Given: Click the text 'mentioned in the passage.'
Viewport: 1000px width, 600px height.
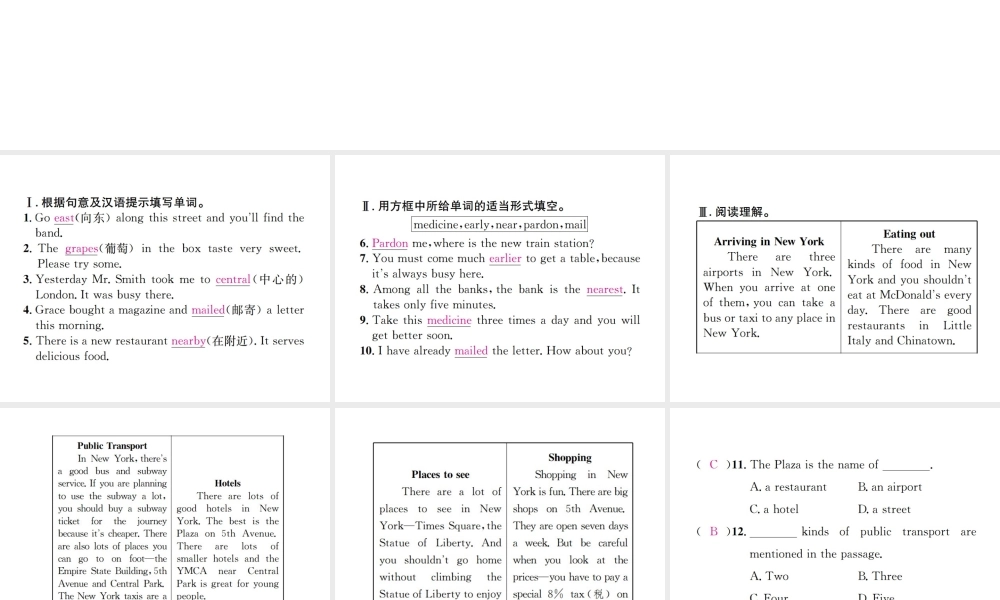Looking at the screenshot, I should pos(816,554).
